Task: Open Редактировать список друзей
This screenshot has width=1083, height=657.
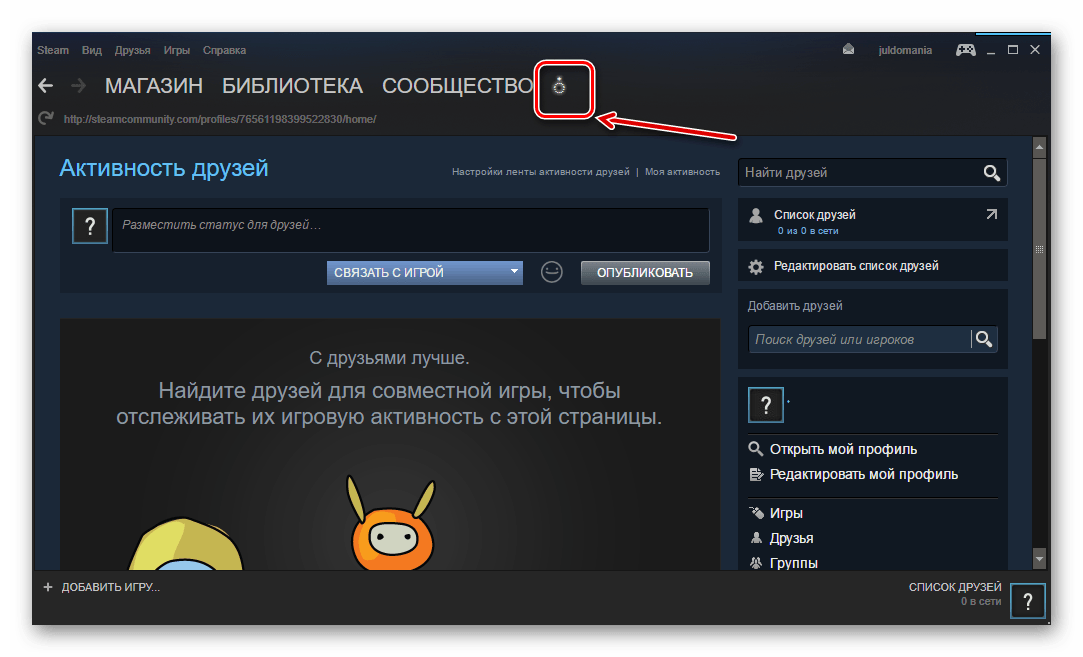Action: tap(856, 266)
